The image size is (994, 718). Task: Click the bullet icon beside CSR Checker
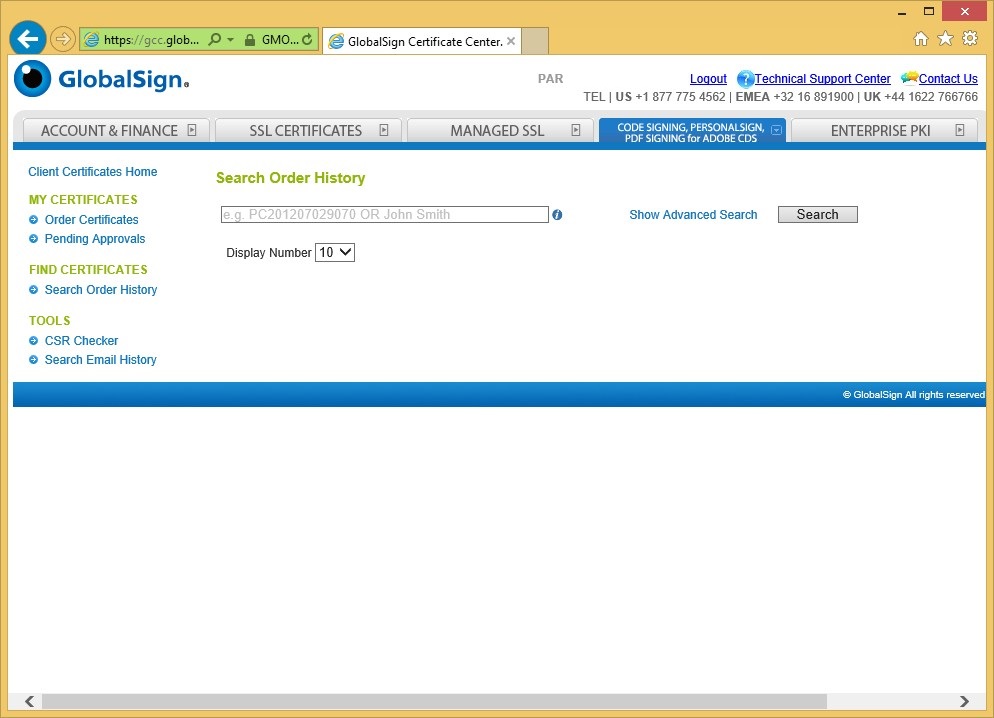34,341
